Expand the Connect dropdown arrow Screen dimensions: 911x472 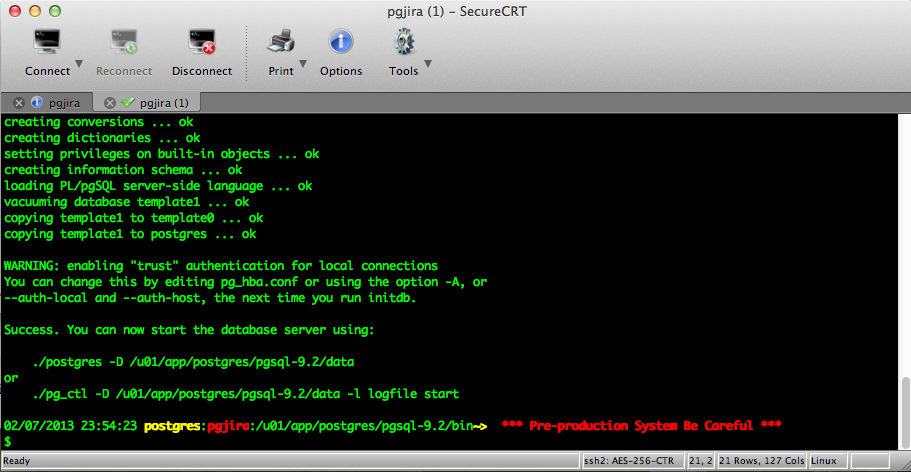(79, 64)
